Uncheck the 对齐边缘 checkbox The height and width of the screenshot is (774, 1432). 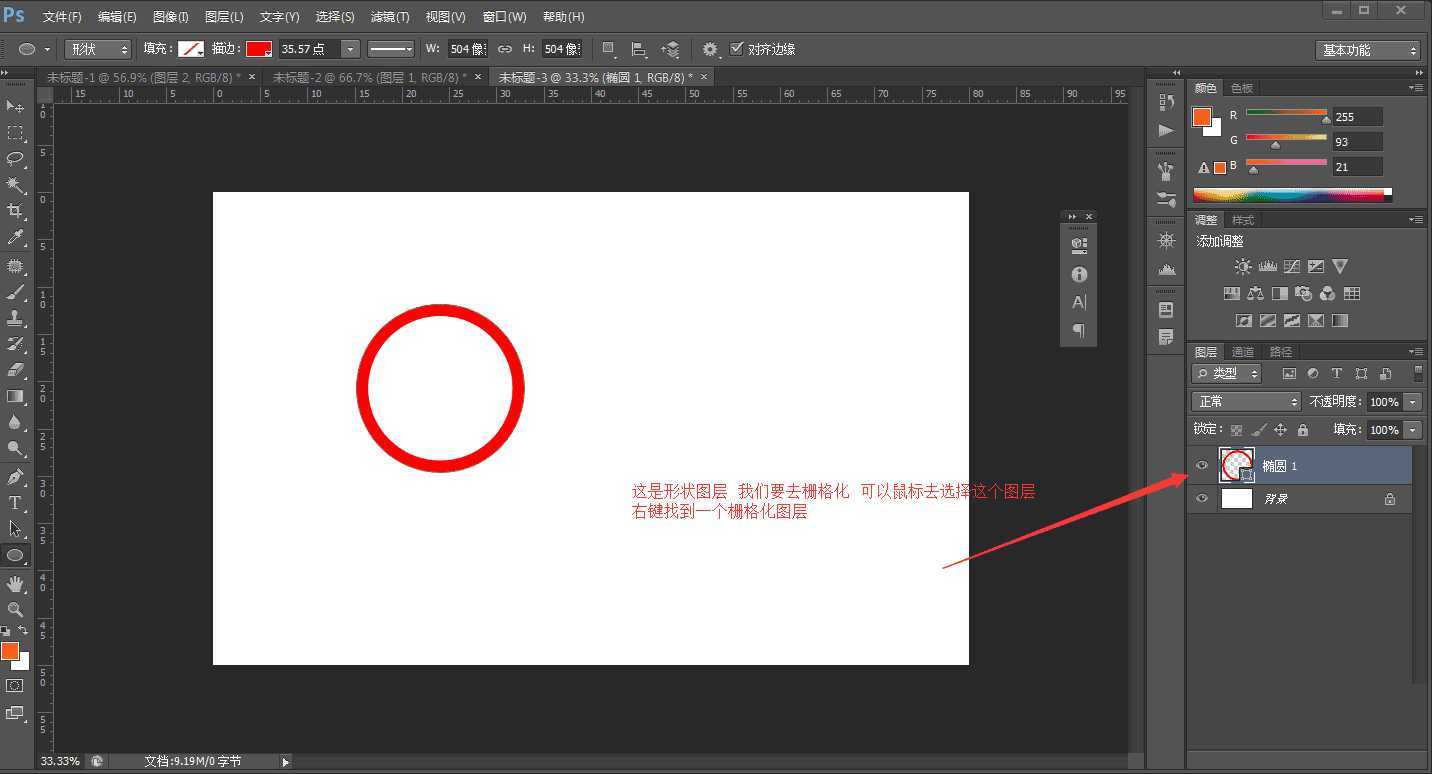point(737,48)
